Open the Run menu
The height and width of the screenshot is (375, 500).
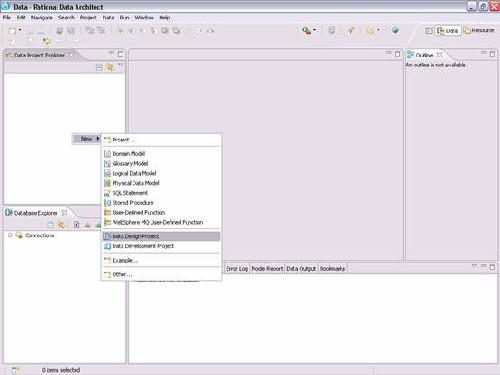pos(124,17)
